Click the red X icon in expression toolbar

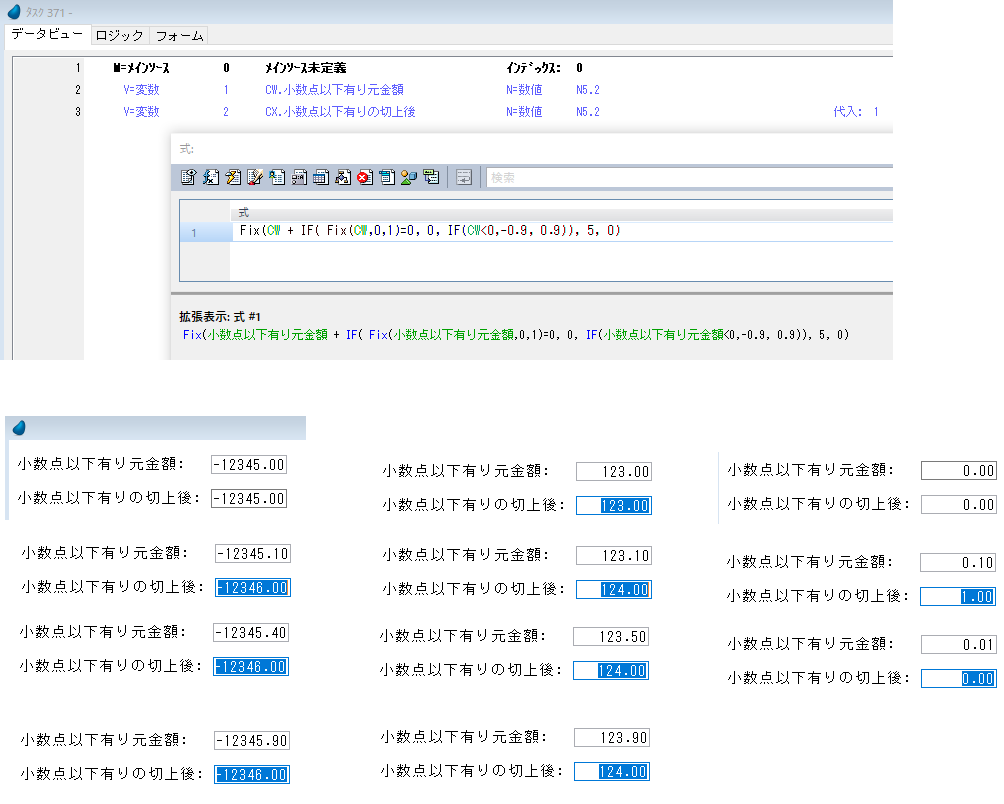click(x=365, y=177)
